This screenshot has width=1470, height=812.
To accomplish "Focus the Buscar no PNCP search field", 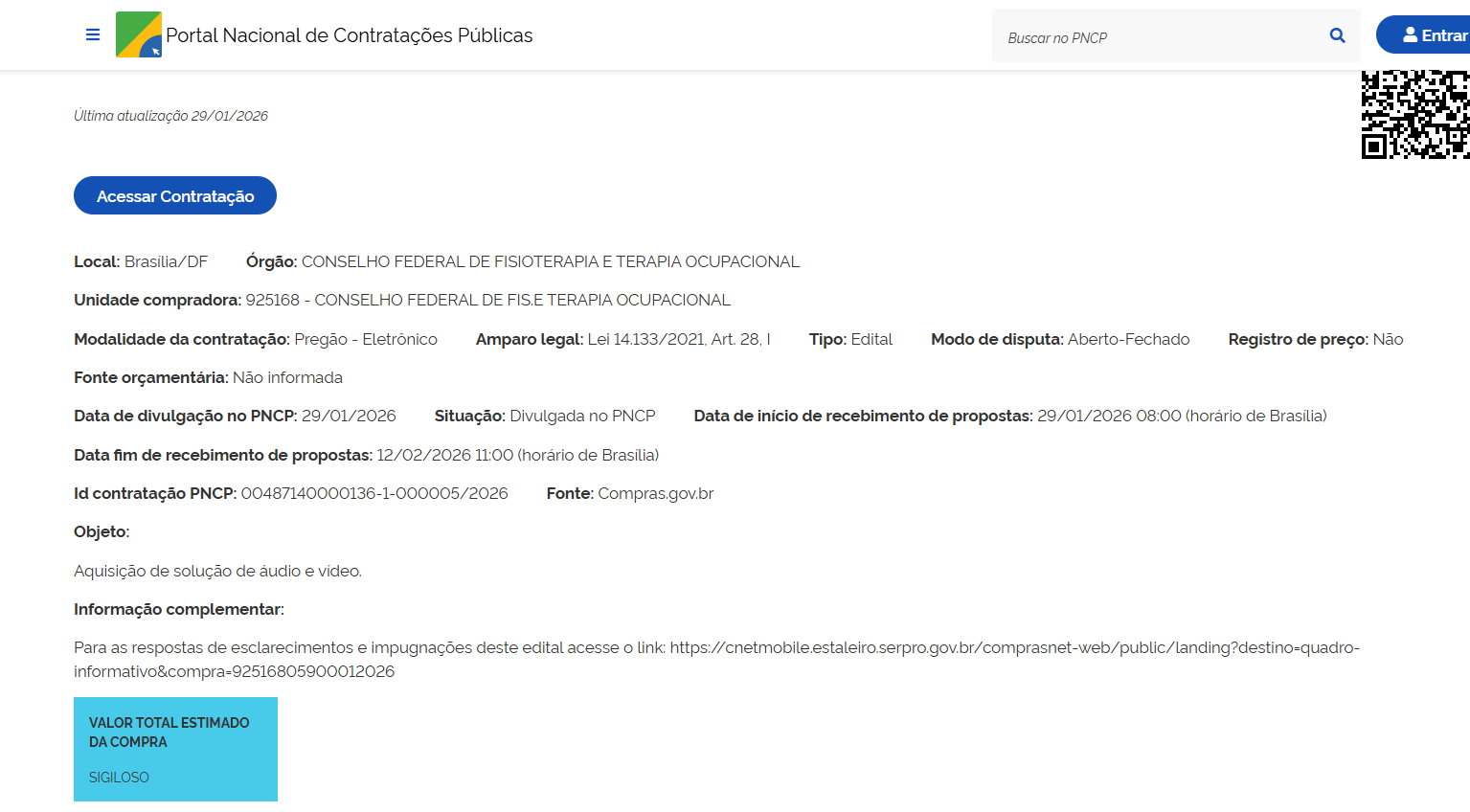I will point(1159,37).
